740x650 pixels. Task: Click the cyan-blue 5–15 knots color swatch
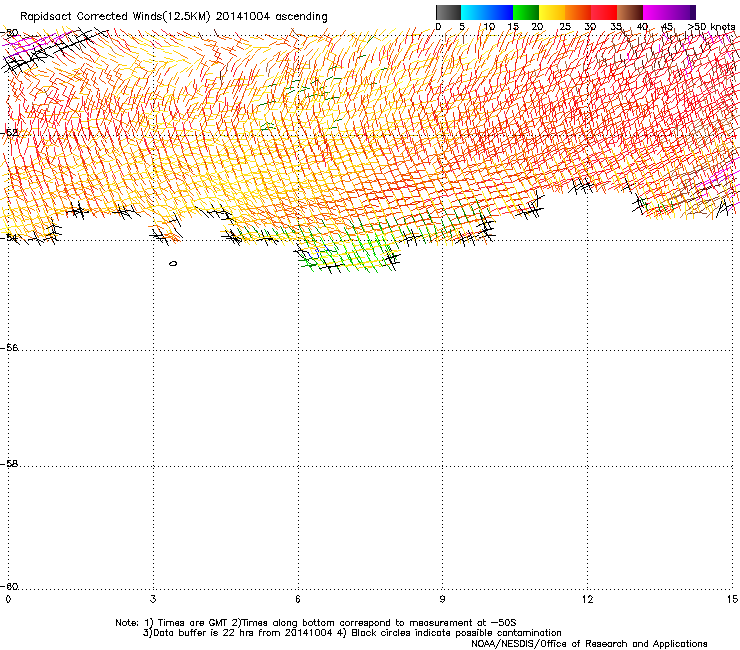[487, 12]
